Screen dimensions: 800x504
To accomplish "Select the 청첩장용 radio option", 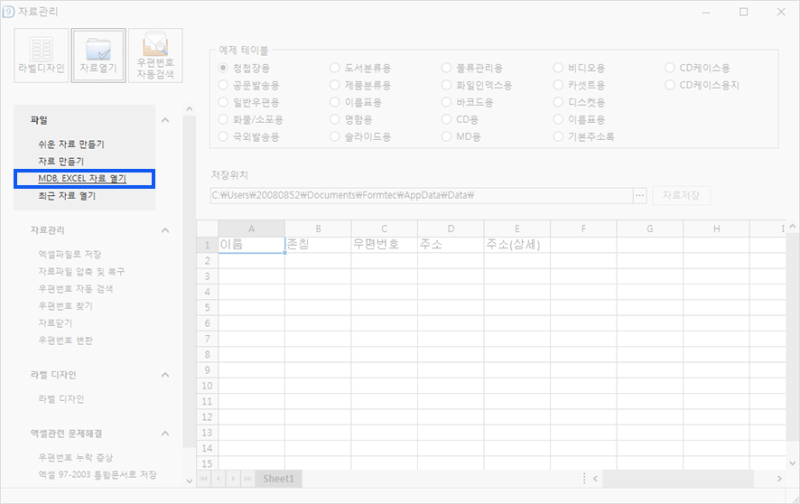I will [223, 68].
